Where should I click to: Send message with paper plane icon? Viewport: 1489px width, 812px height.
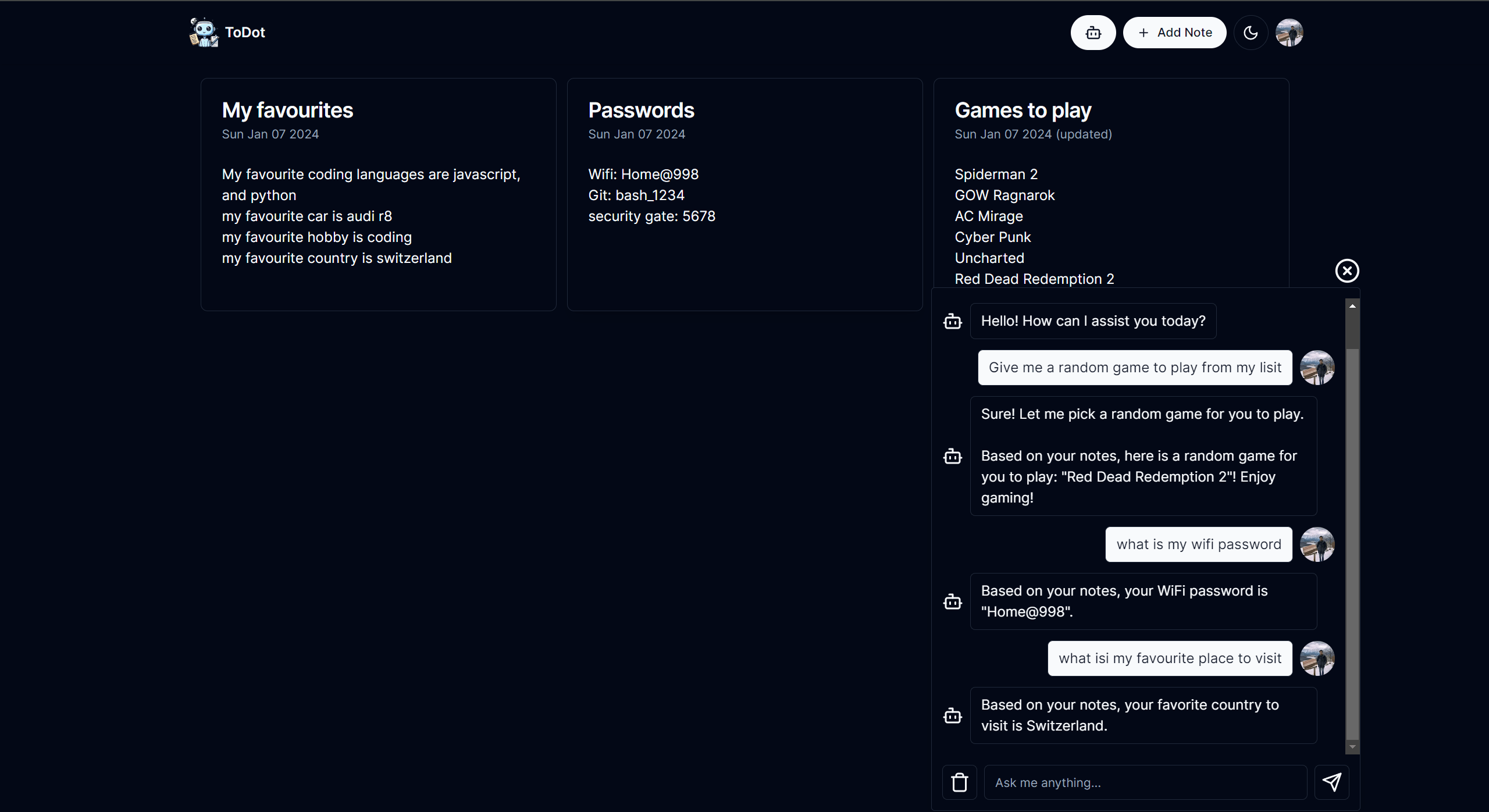[x=1331, y=782]
